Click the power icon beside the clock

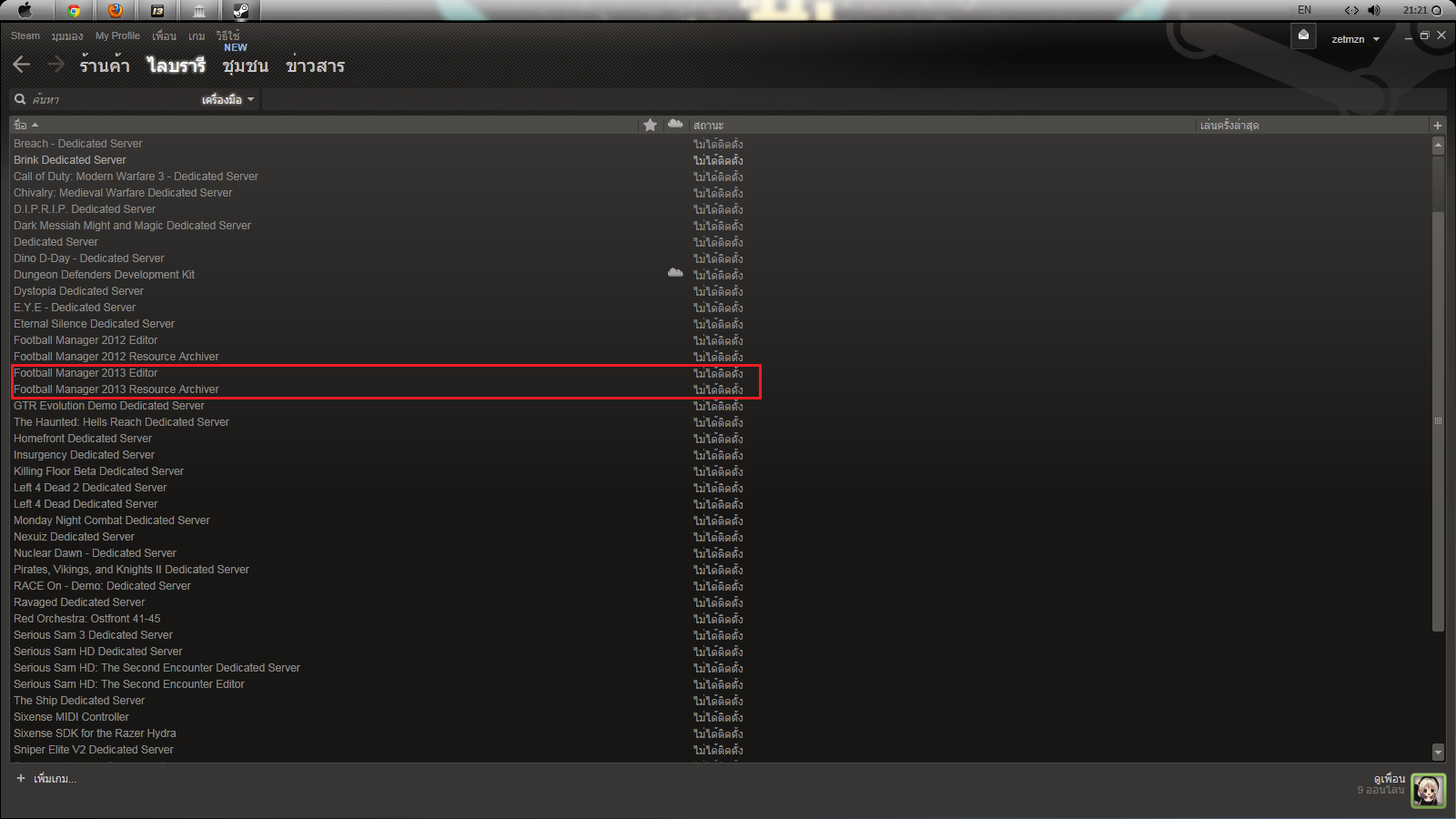click(x=1436, y=10)
